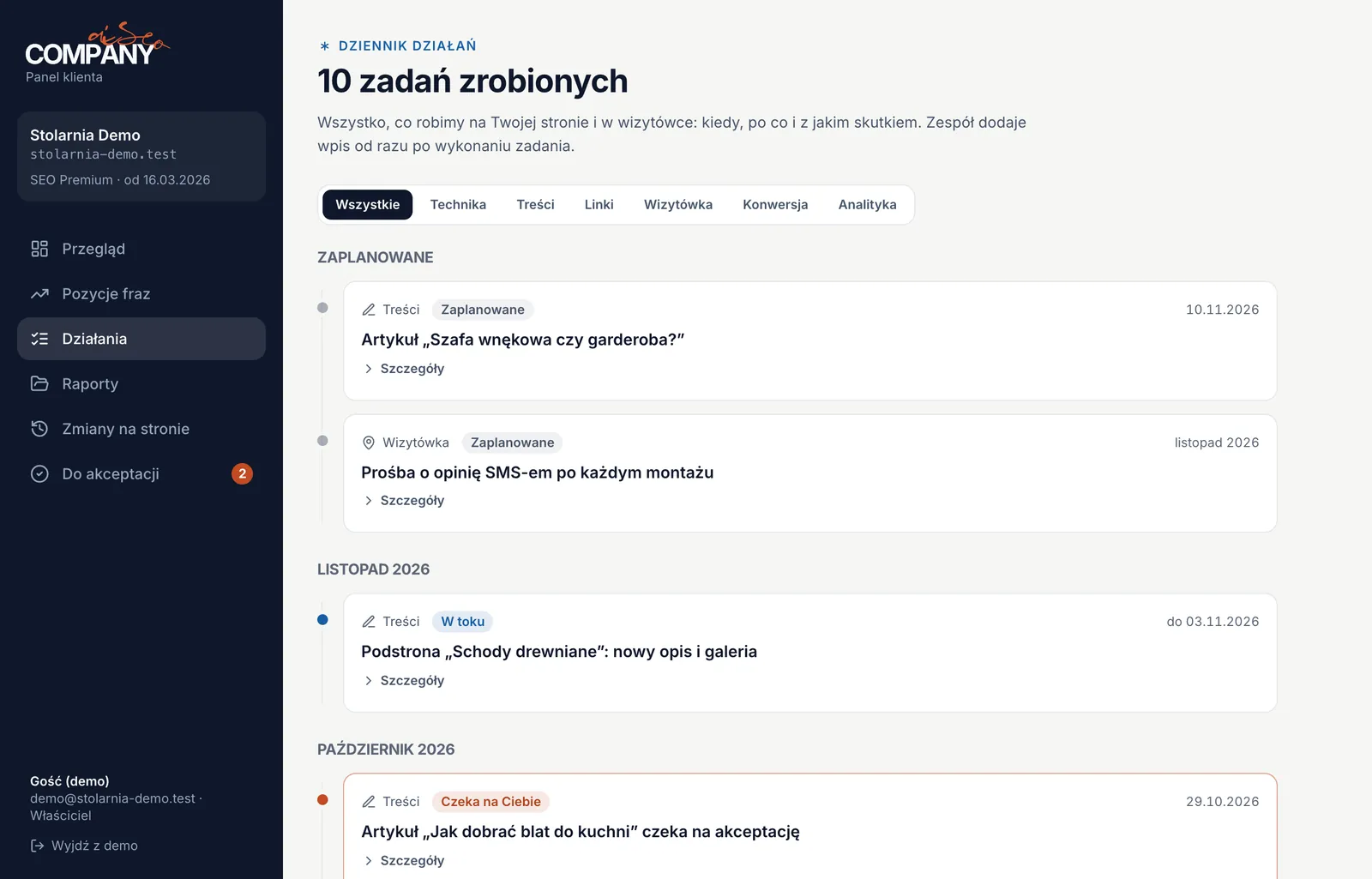Open Przegląd via its grid icon
The height and width of the screenshot is (879, 1372).
(39, 249)
